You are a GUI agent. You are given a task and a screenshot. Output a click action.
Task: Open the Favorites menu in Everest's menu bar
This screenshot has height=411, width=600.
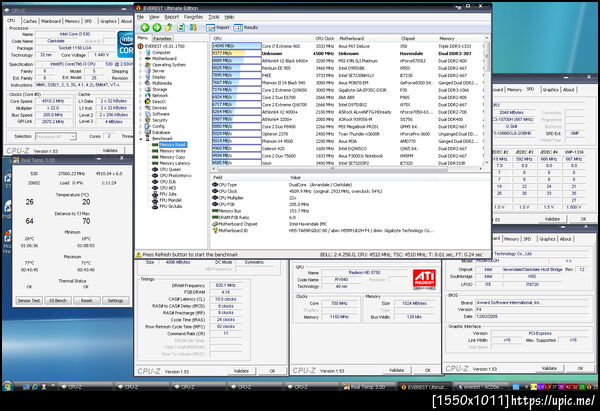tap(193, 17)
